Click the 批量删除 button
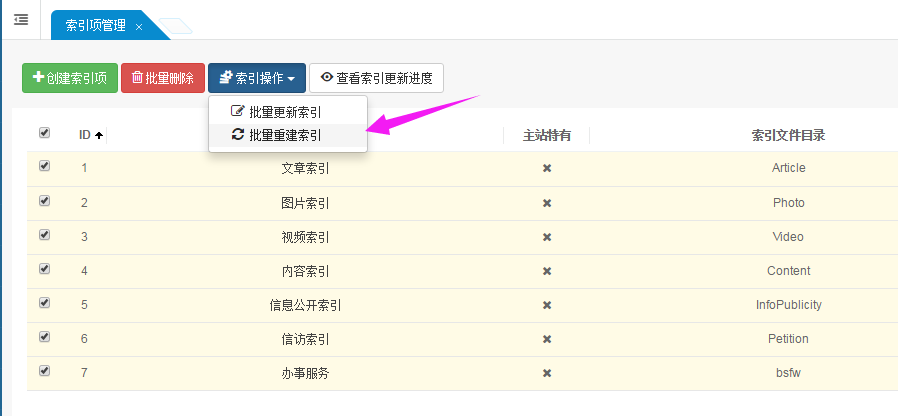Screen dimensions: 898x416 [x=163, y=77]
